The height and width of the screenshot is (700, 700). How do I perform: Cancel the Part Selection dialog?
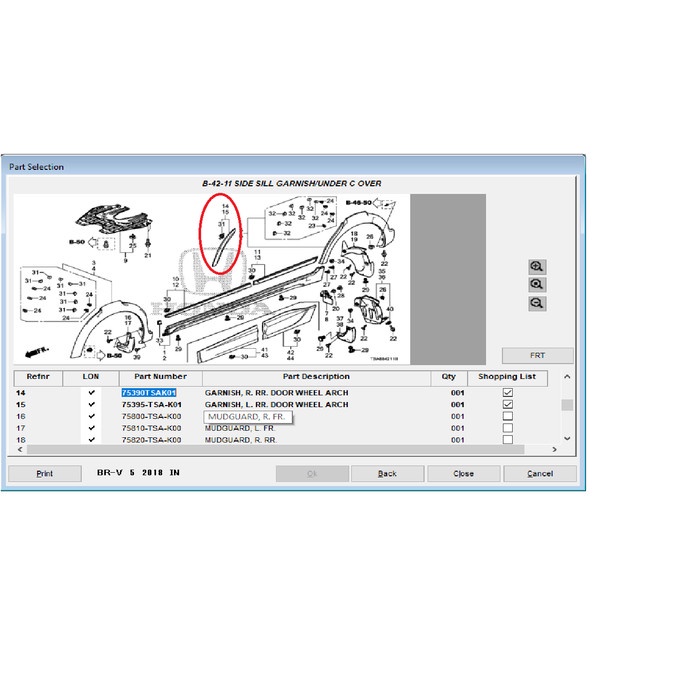coord(540,474)
